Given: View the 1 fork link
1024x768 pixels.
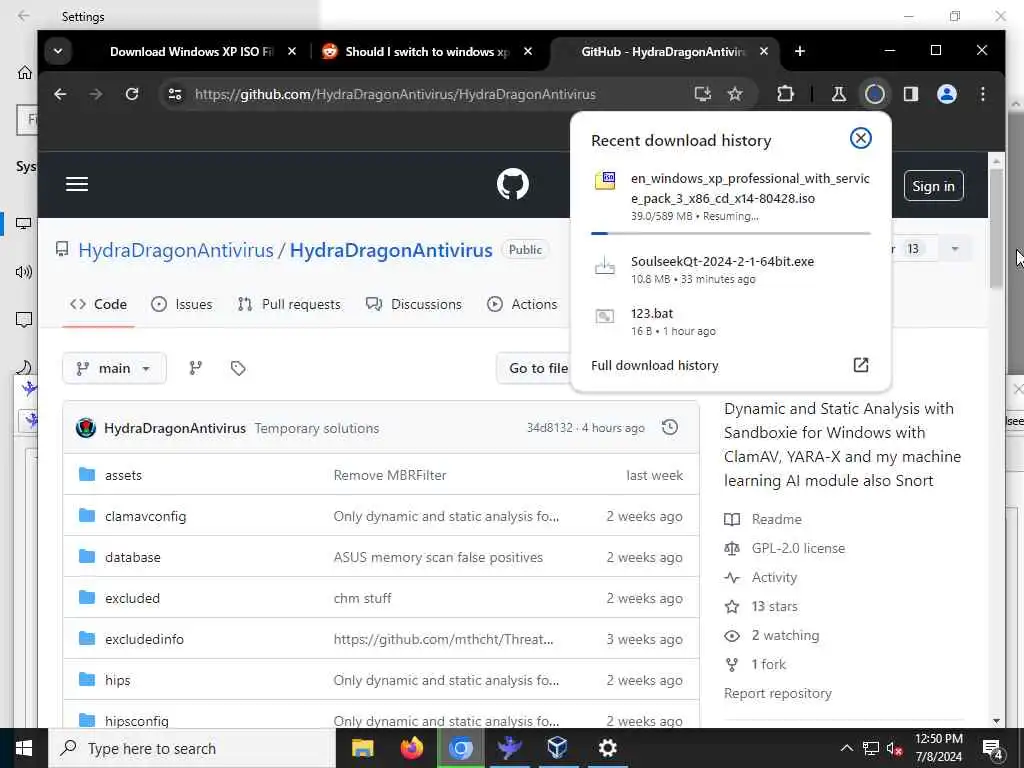Looking at the screenshot, I should (x=768, y=665).
